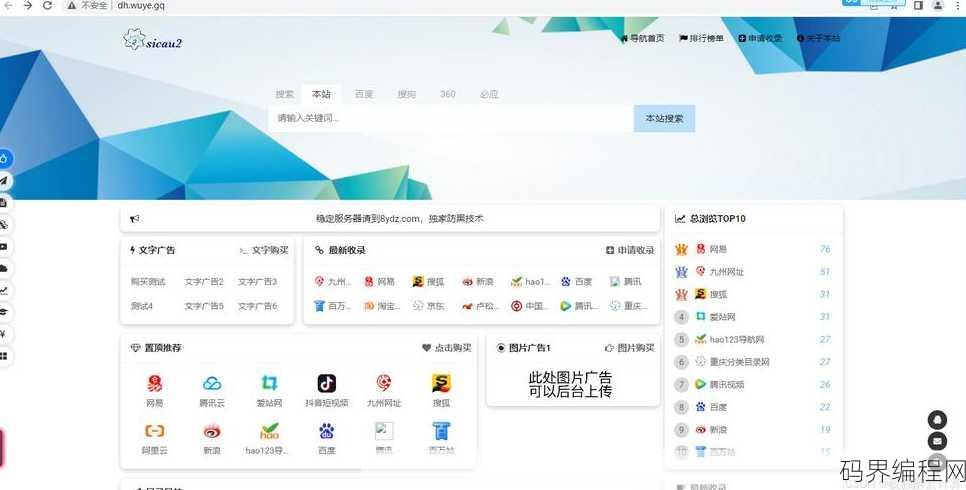The image size is (966, 490).
Task: Click the 点击购买 link
Action: pos(447,348)
